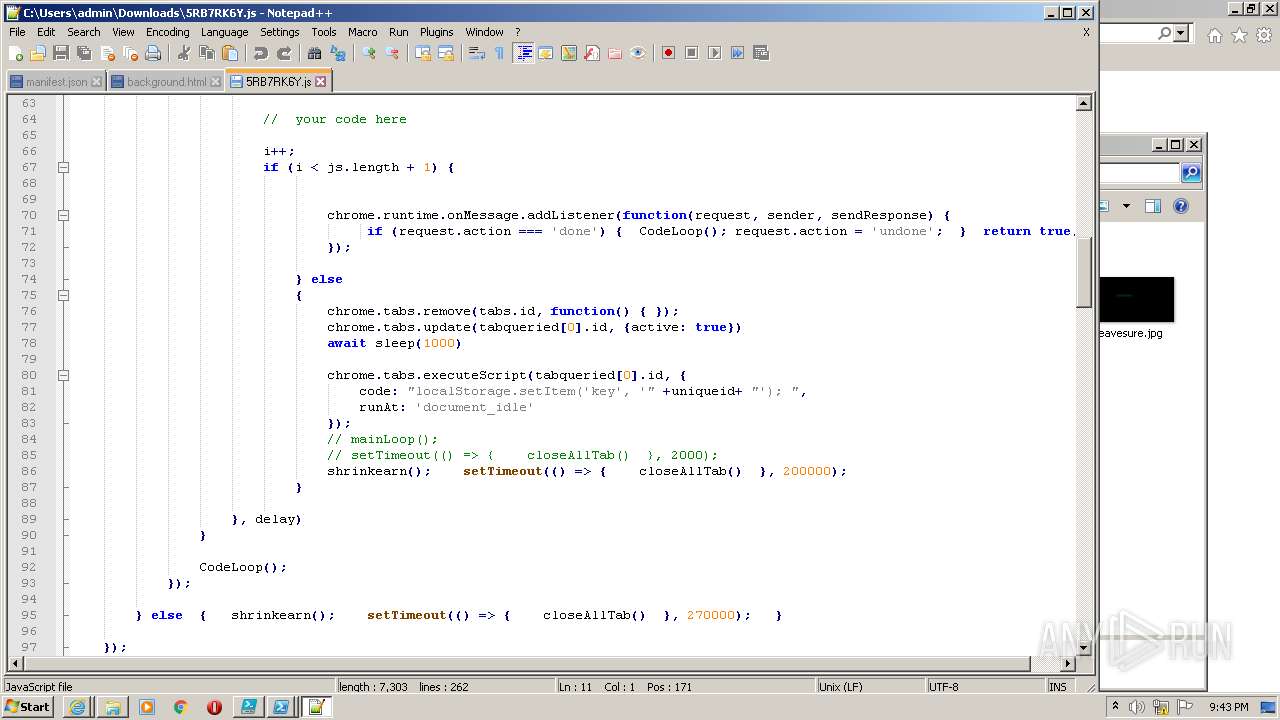Click the horizontal scrollbar right arrow
Viewport: 1280px width, 720px height.
tap(1068, 664)
